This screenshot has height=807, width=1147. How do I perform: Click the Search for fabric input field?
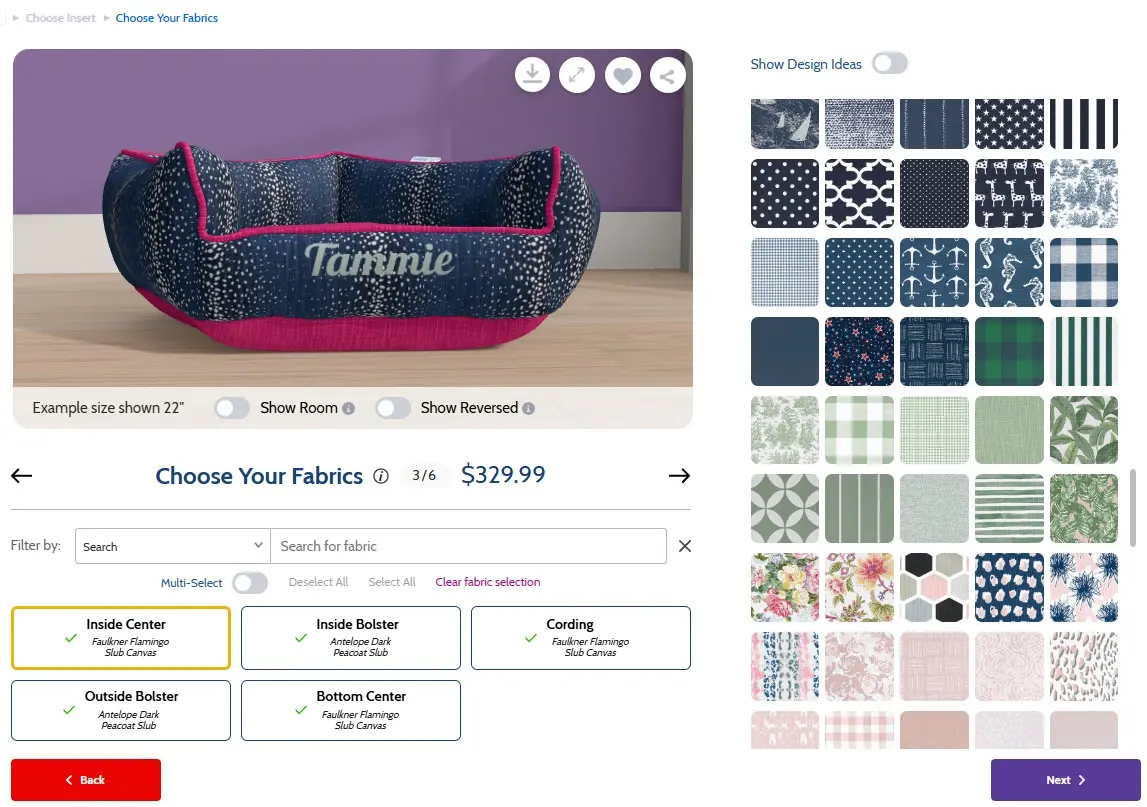(x=468, y=546)
